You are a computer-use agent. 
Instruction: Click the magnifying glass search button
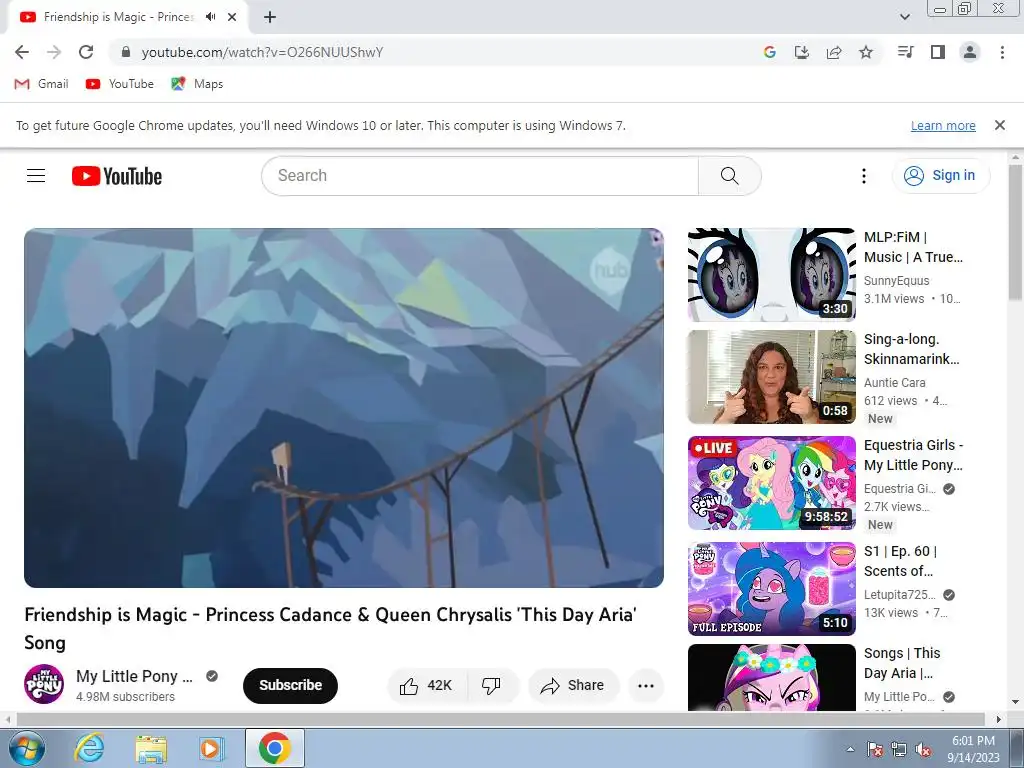pos(729,176)
